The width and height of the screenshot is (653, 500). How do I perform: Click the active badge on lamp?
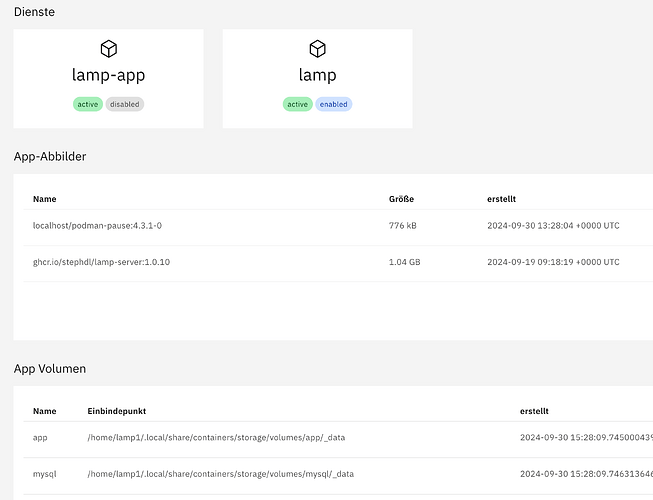coord(298,104)
